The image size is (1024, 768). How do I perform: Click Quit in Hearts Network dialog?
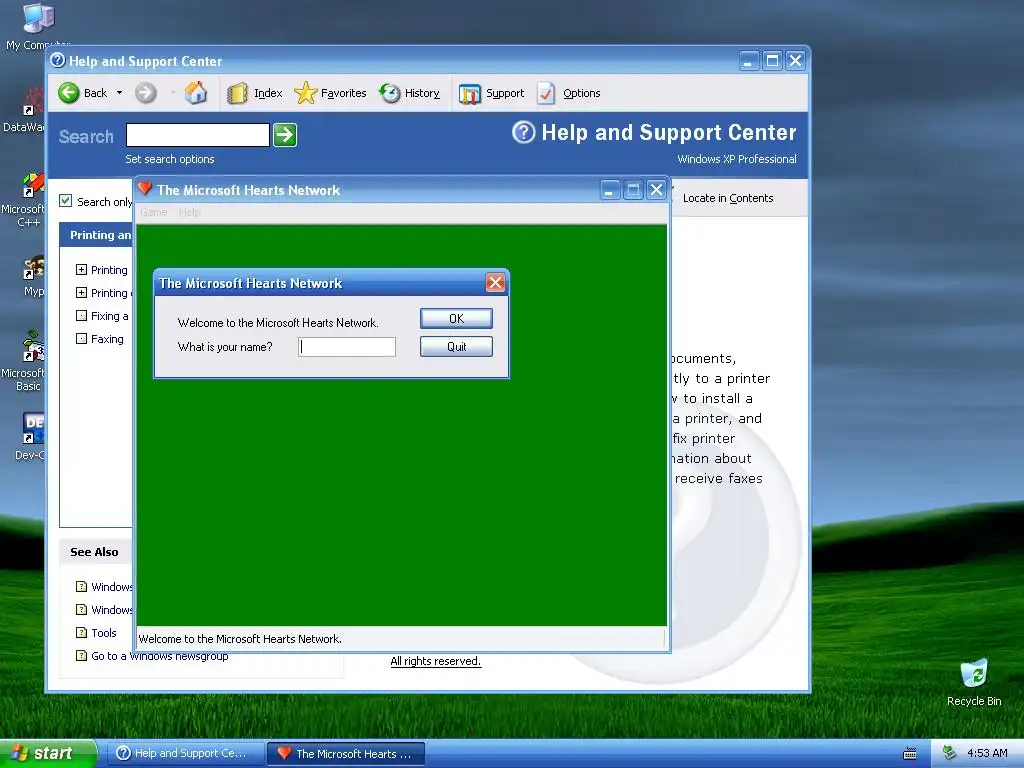456,347
